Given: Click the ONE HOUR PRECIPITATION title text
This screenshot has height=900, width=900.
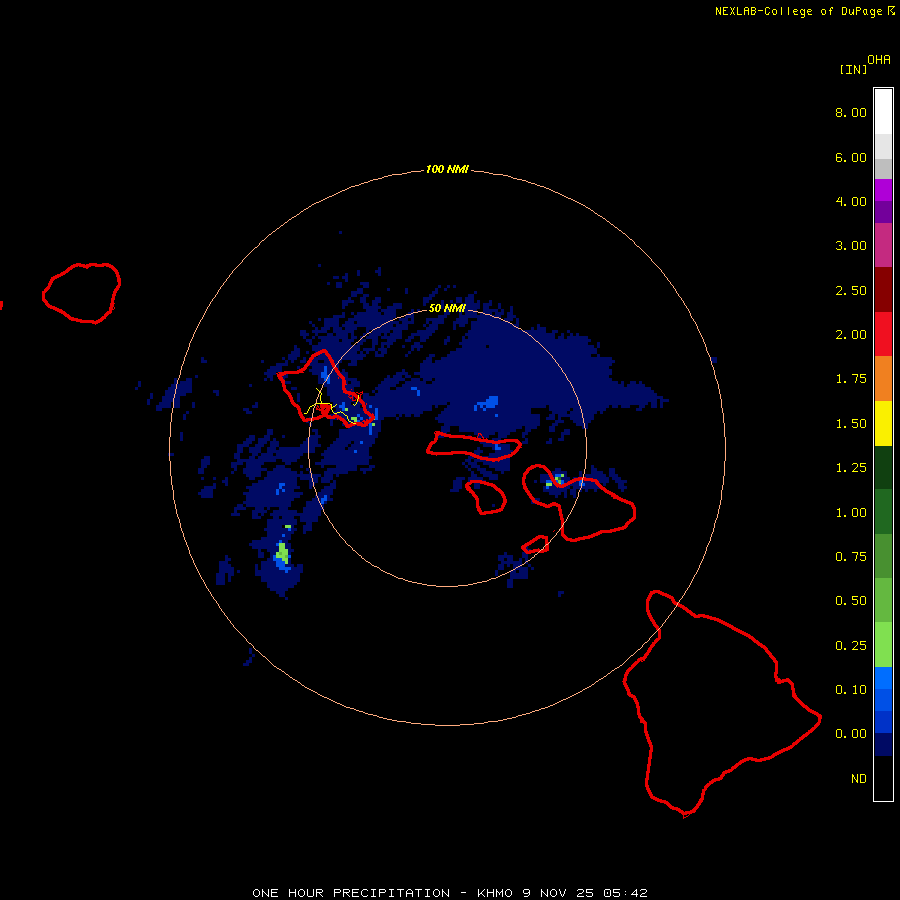Looking at the screenshot, I should (351, 893).
